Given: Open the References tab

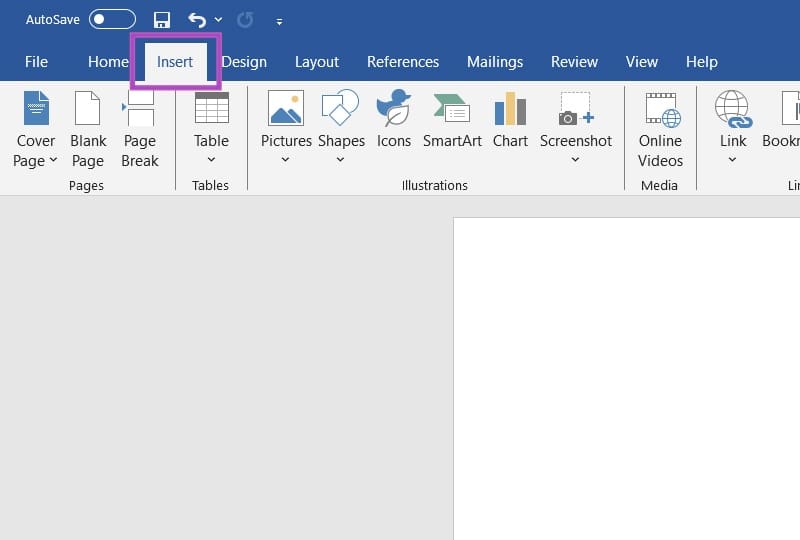Looking at the screenshot, I should point(403,62).
